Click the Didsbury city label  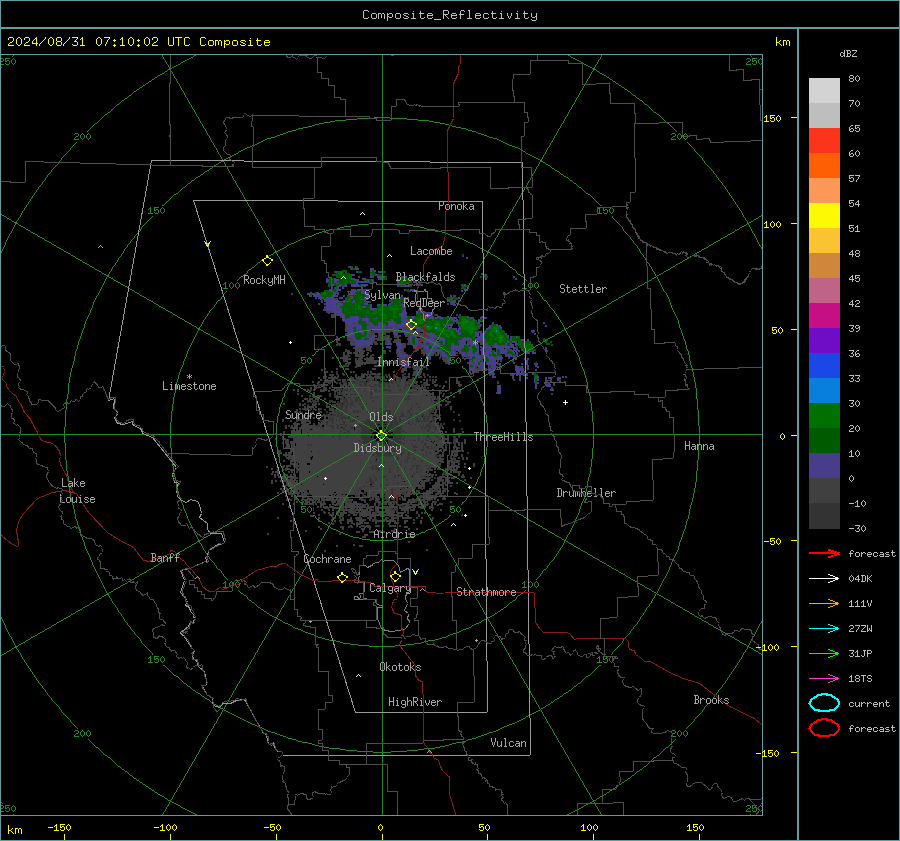pyautogui.click(x=377, y=448)
